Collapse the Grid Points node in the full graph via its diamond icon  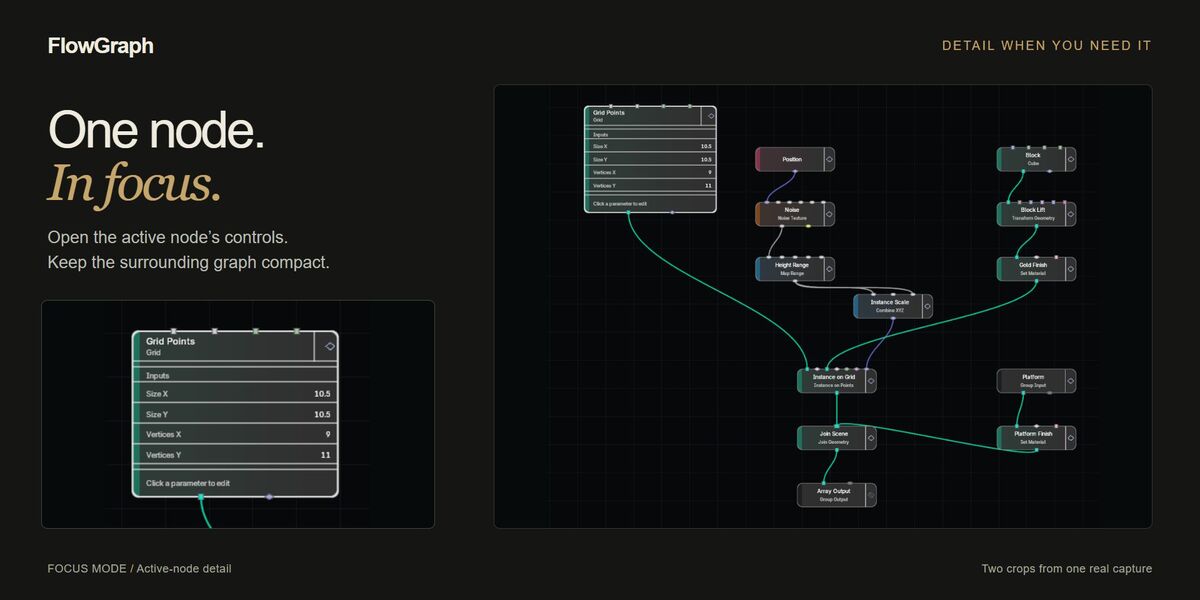tap(709, 115)
